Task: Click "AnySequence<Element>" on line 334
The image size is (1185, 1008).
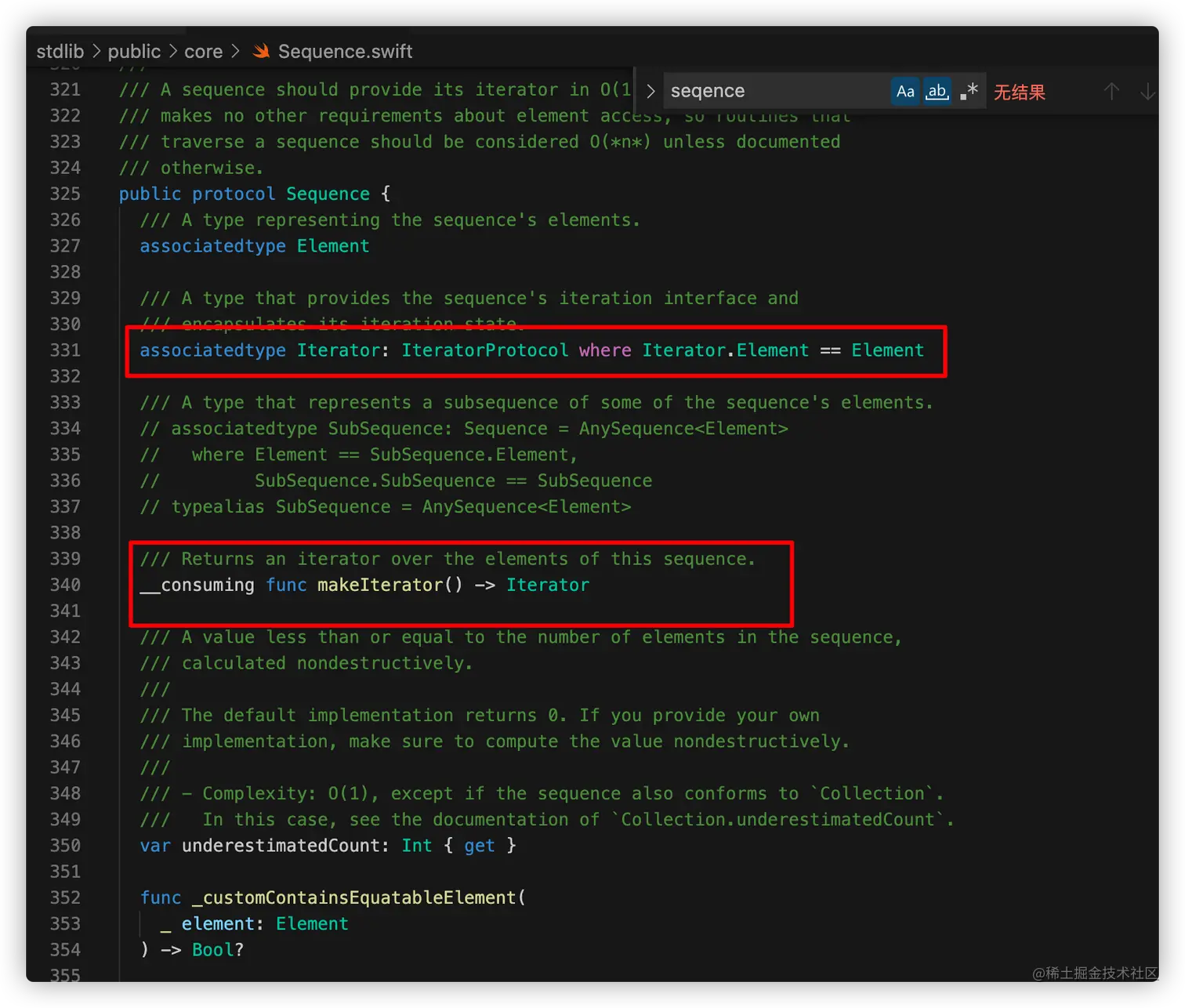Action: 683,429
